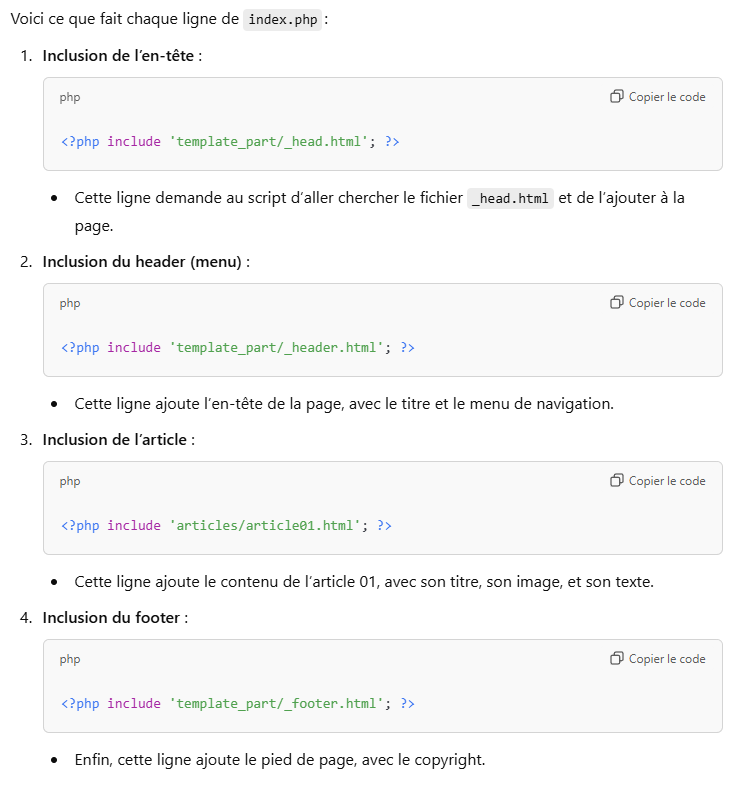
Task: Click the heading "Inclusion du footer"
Action: coord(112,618)
